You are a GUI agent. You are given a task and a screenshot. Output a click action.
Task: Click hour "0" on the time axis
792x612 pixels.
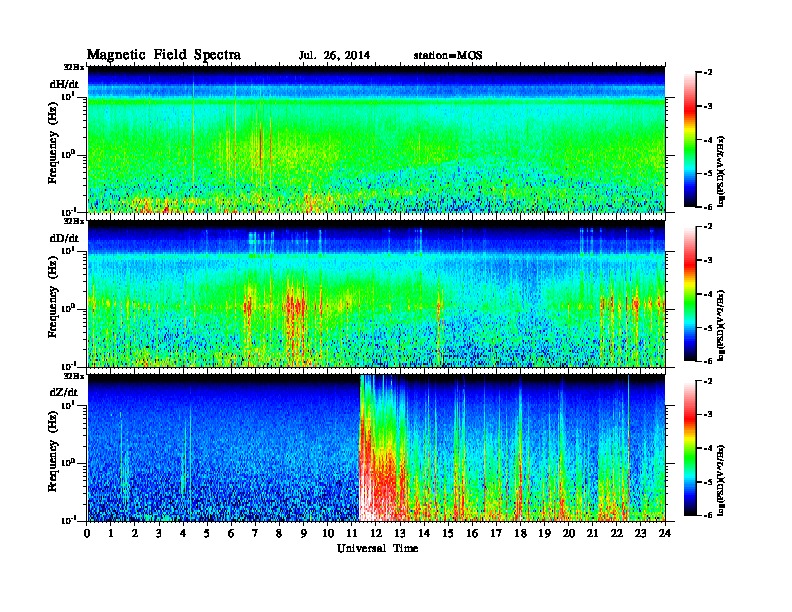coord(87,533)
